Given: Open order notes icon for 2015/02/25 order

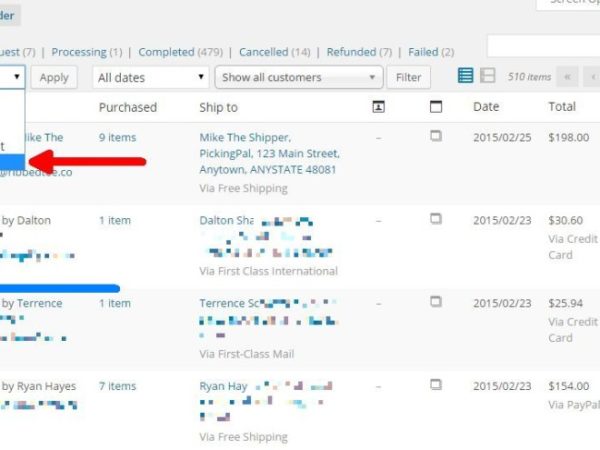Looking at the screenshot, I should pos(436,136).
